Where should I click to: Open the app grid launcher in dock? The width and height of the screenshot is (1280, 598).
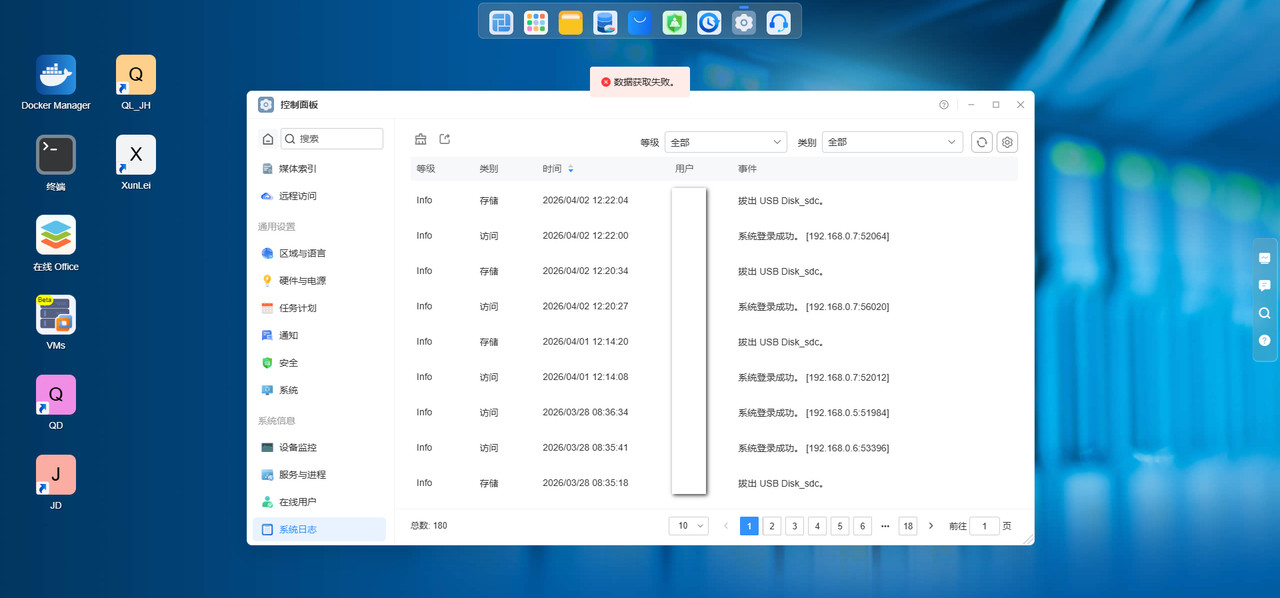pyautogui.click(x=536, y=22)
